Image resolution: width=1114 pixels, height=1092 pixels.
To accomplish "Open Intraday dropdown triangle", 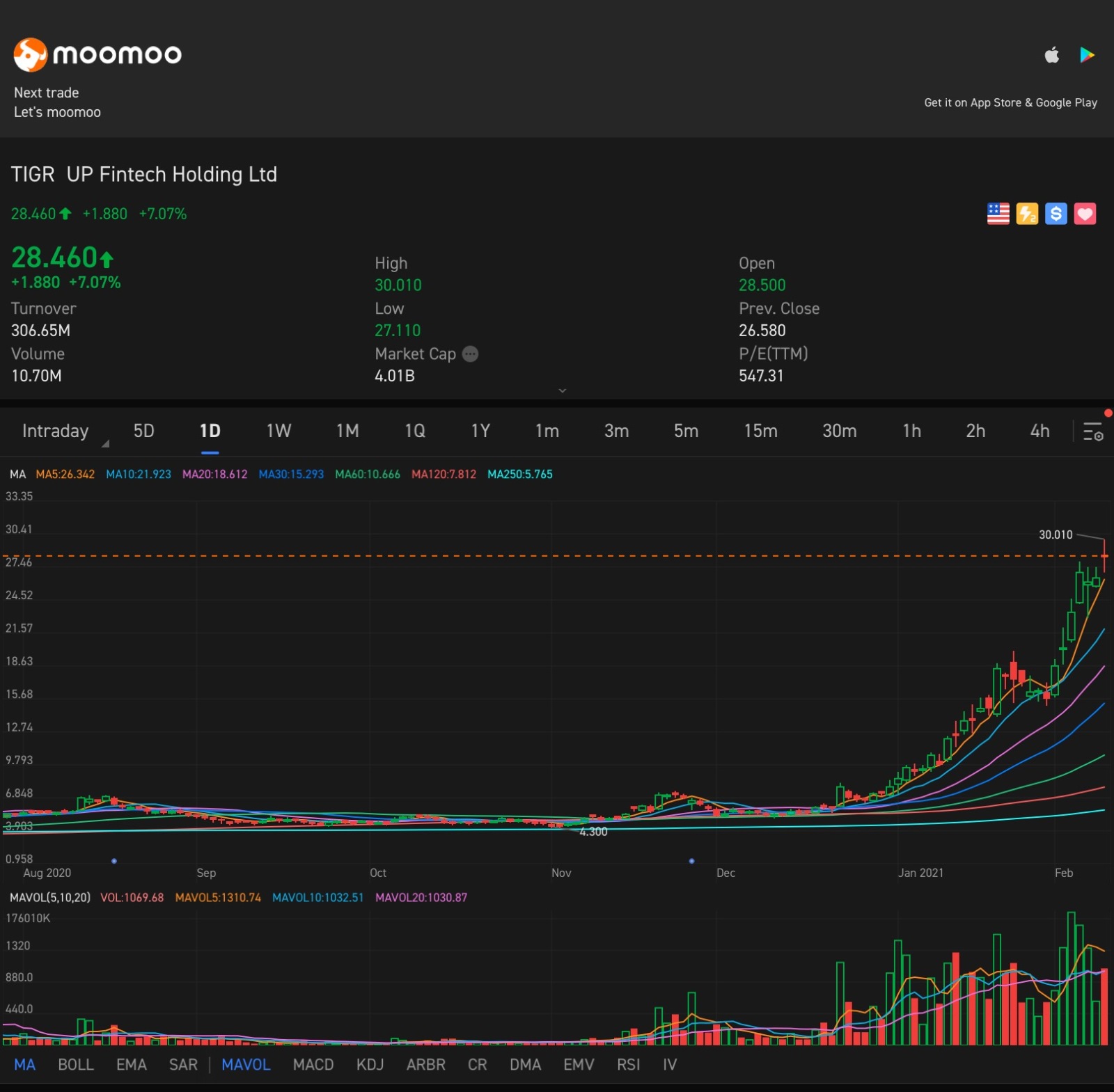I will (106, 443).
